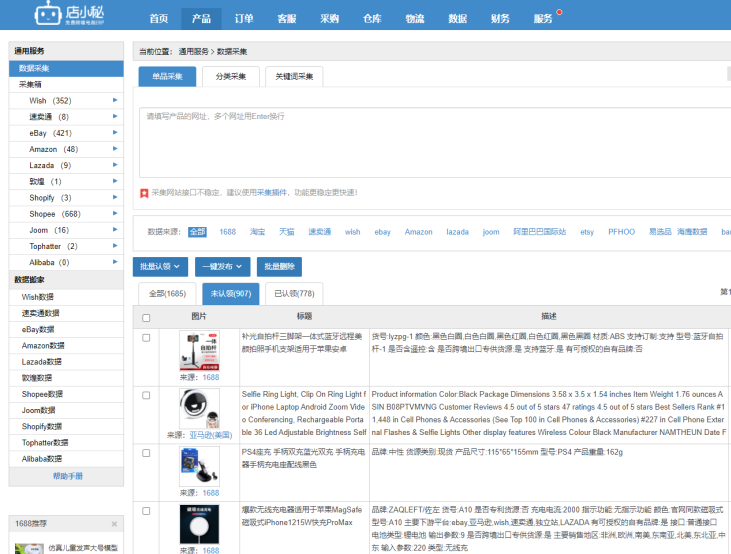This screenshot has height=554, width=731.
Task: Filter data source by PFHOO
Action: tap(621, 232)
